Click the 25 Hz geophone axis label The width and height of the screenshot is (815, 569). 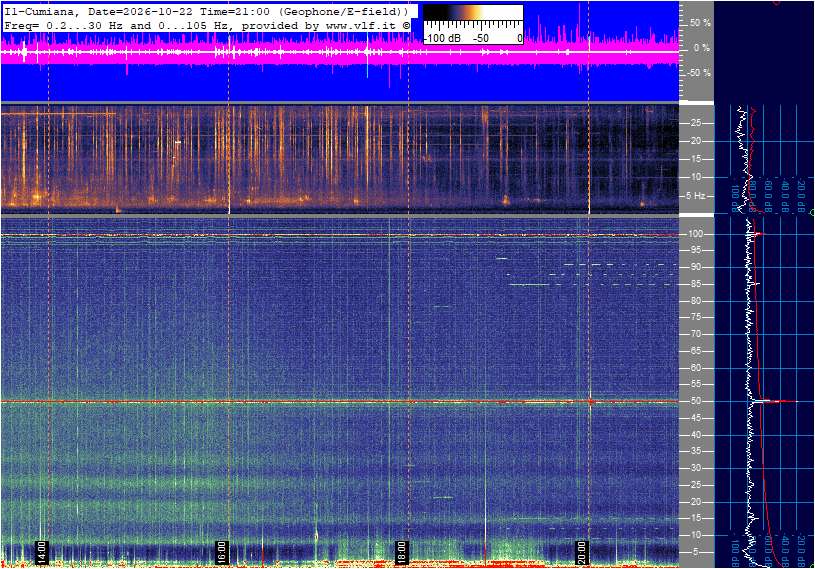(x=696, y=123)
